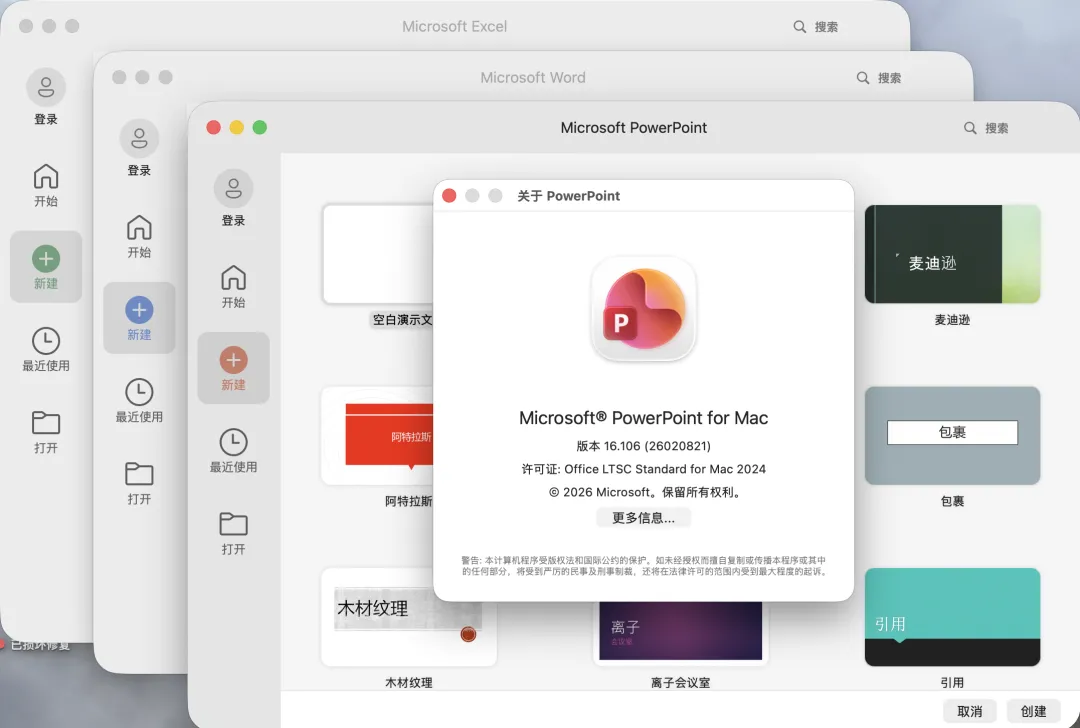This screenshot has width=1080, height=728.
Task: Click Open folder icon in Excel sidebar
Action: 46,422
